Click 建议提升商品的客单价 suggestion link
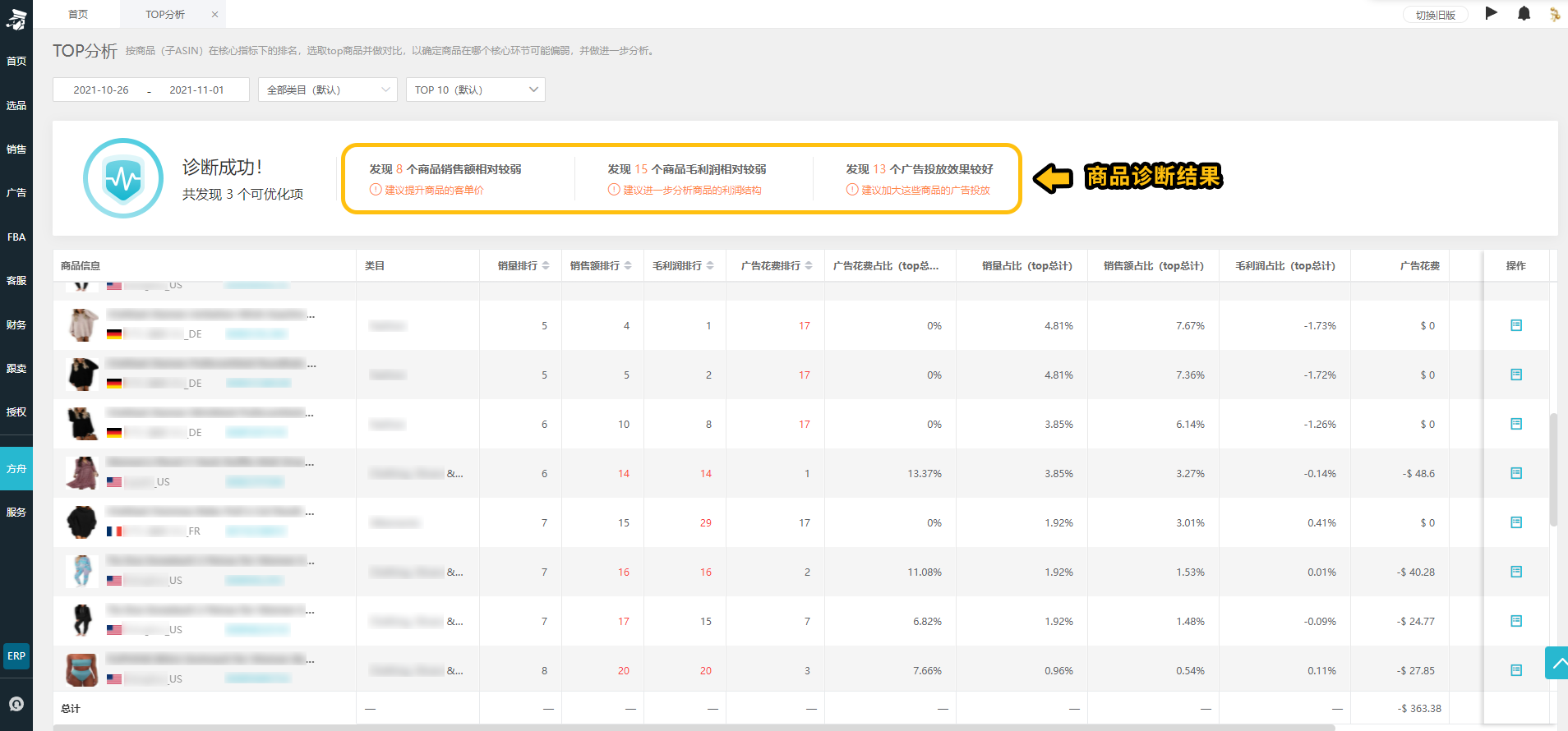The height and width of the screenshot is (731, 1568). [434, 191]
